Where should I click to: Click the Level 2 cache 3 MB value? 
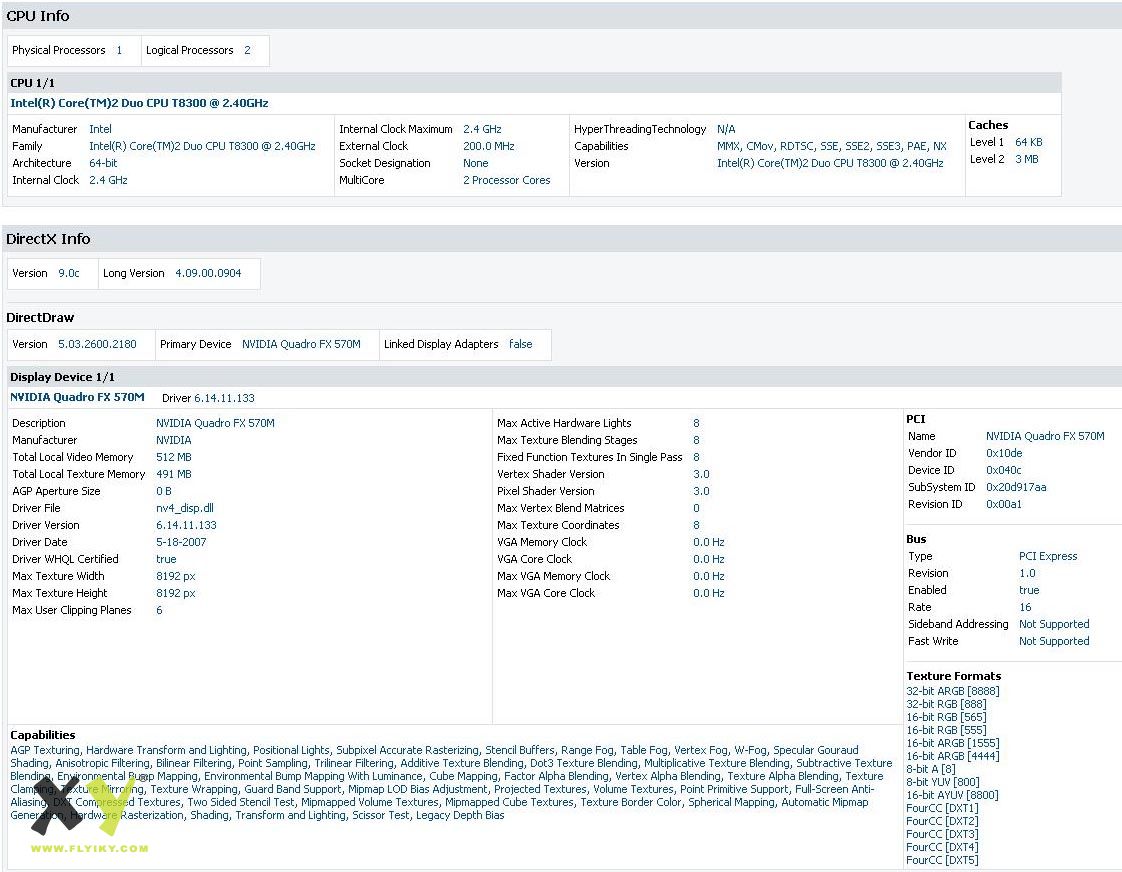(x=1026, y=159)
